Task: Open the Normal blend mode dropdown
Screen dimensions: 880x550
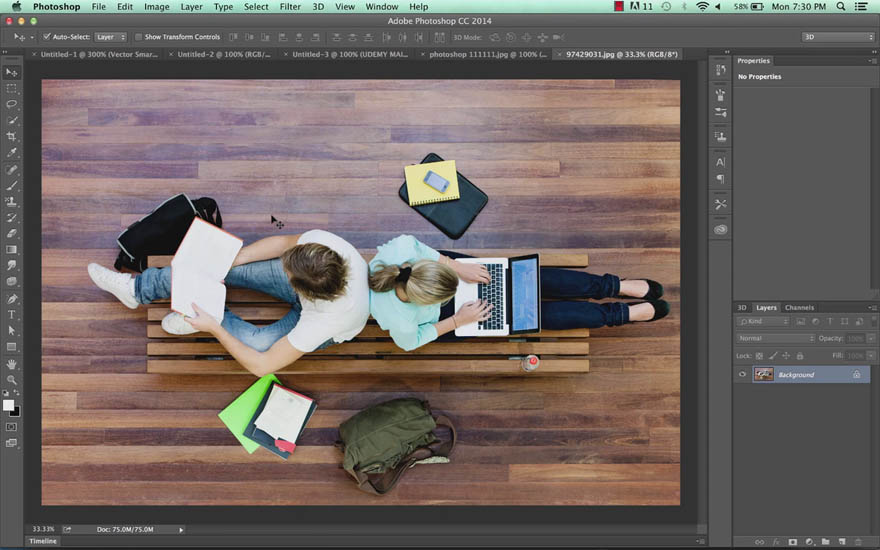Action: [775, 338]
